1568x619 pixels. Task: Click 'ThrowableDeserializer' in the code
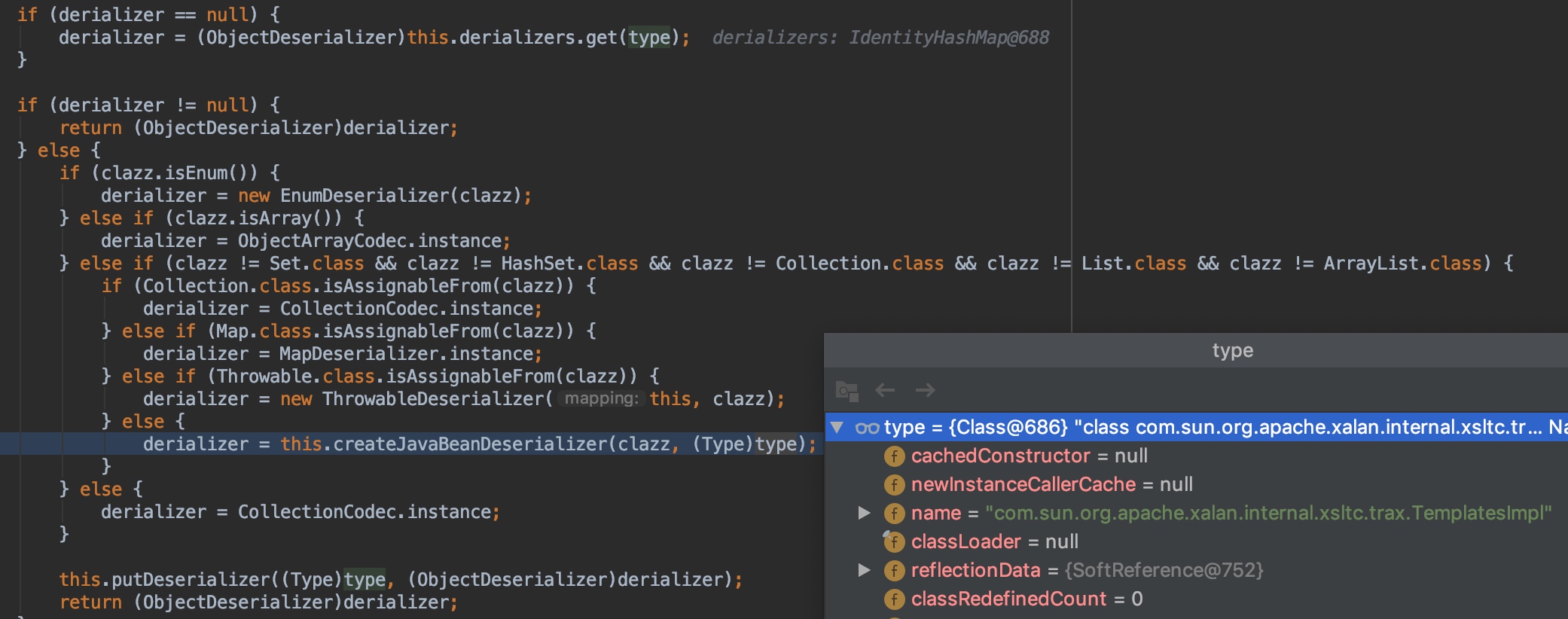coord(432,399)
